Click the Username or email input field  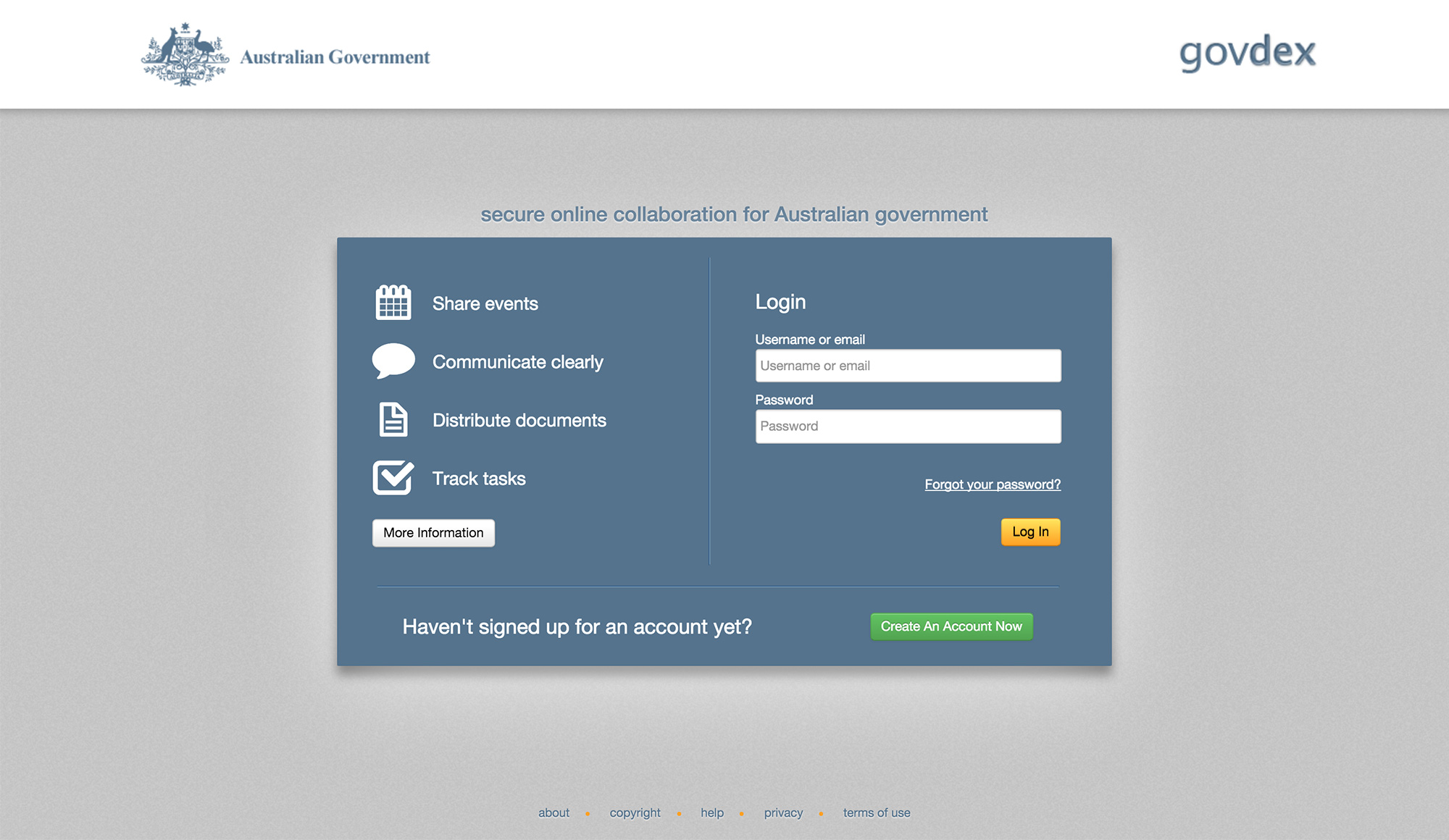[908, 365]
